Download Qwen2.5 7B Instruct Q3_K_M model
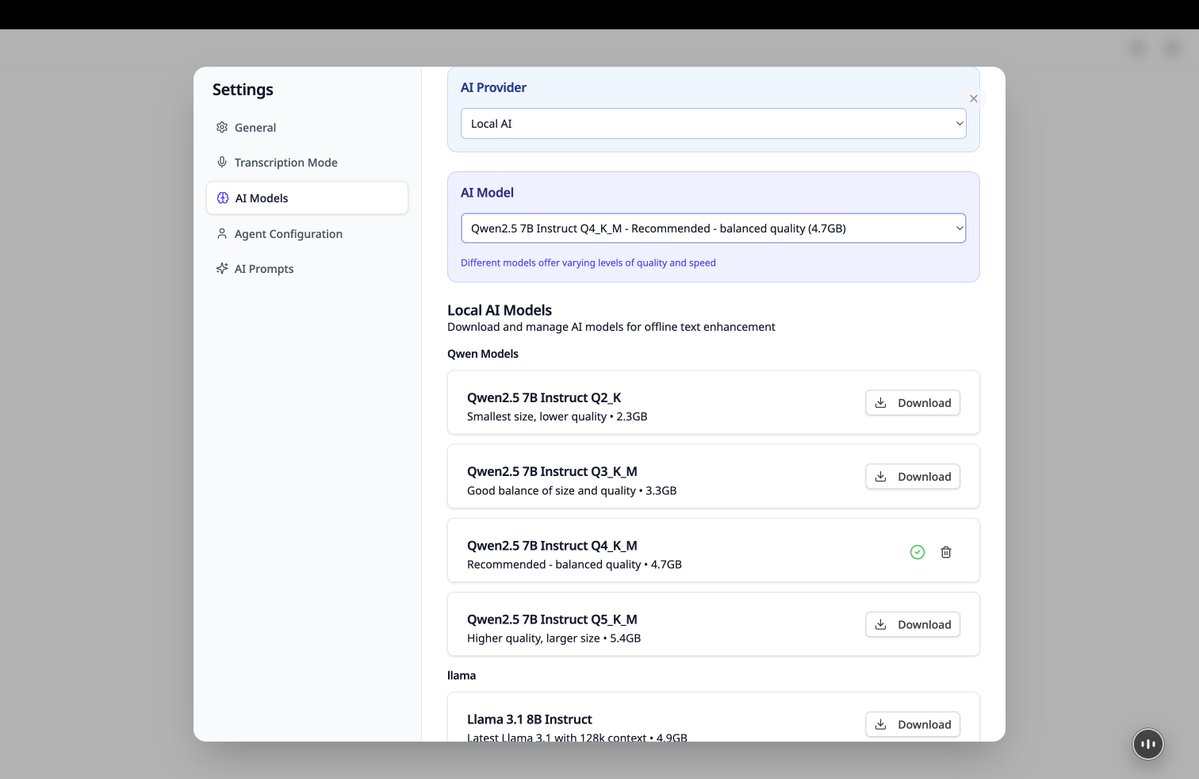The image size is (1199, 779). tap(912, 476)
